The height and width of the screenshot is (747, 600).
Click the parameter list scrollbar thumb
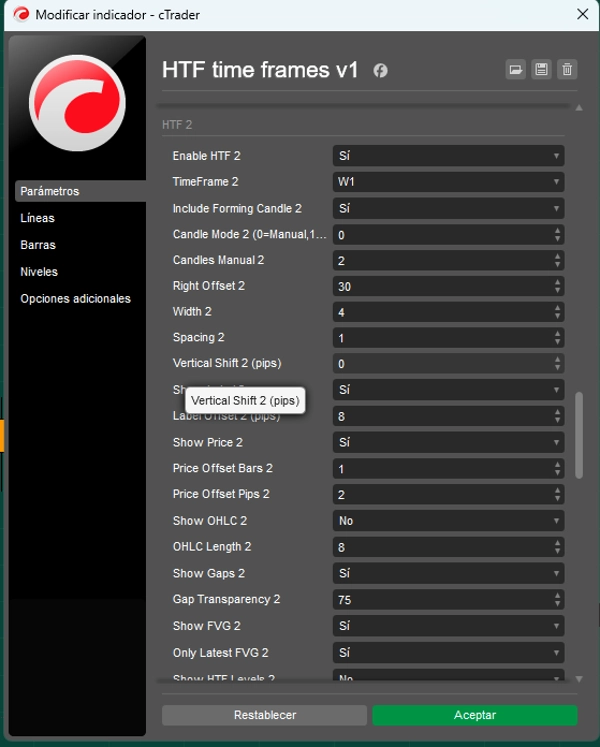(x=579, y=435)
